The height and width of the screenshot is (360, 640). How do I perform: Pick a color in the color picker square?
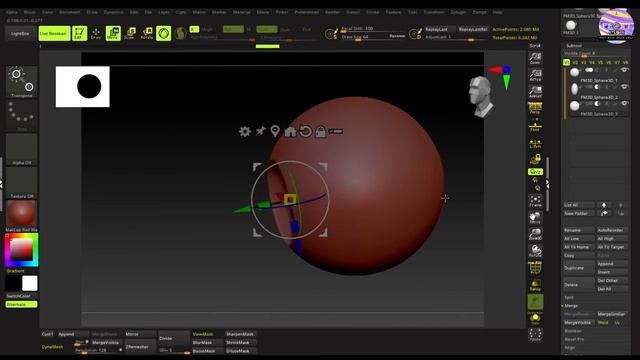[21, 249]
